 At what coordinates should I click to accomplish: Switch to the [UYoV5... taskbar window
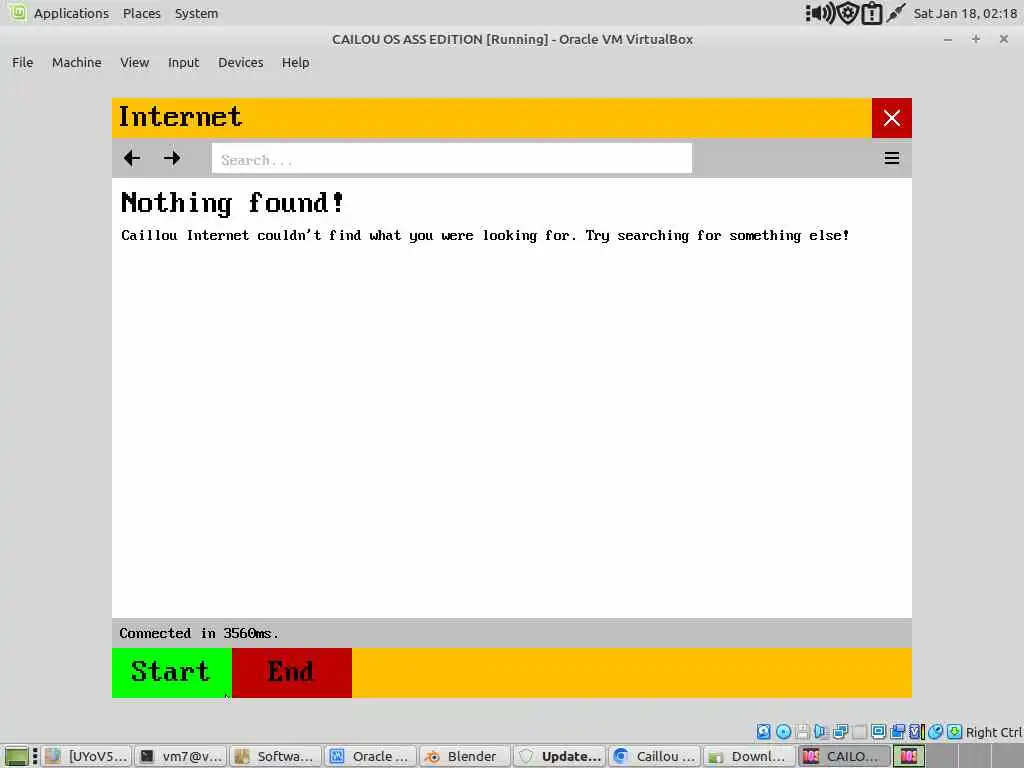88,756
